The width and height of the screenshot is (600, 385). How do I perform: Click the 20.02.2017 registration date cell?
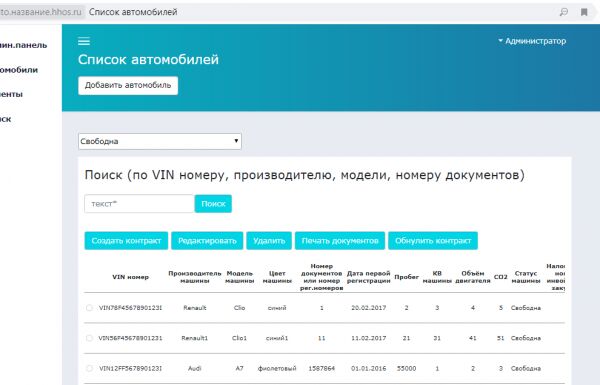click(x=368, y=308)
